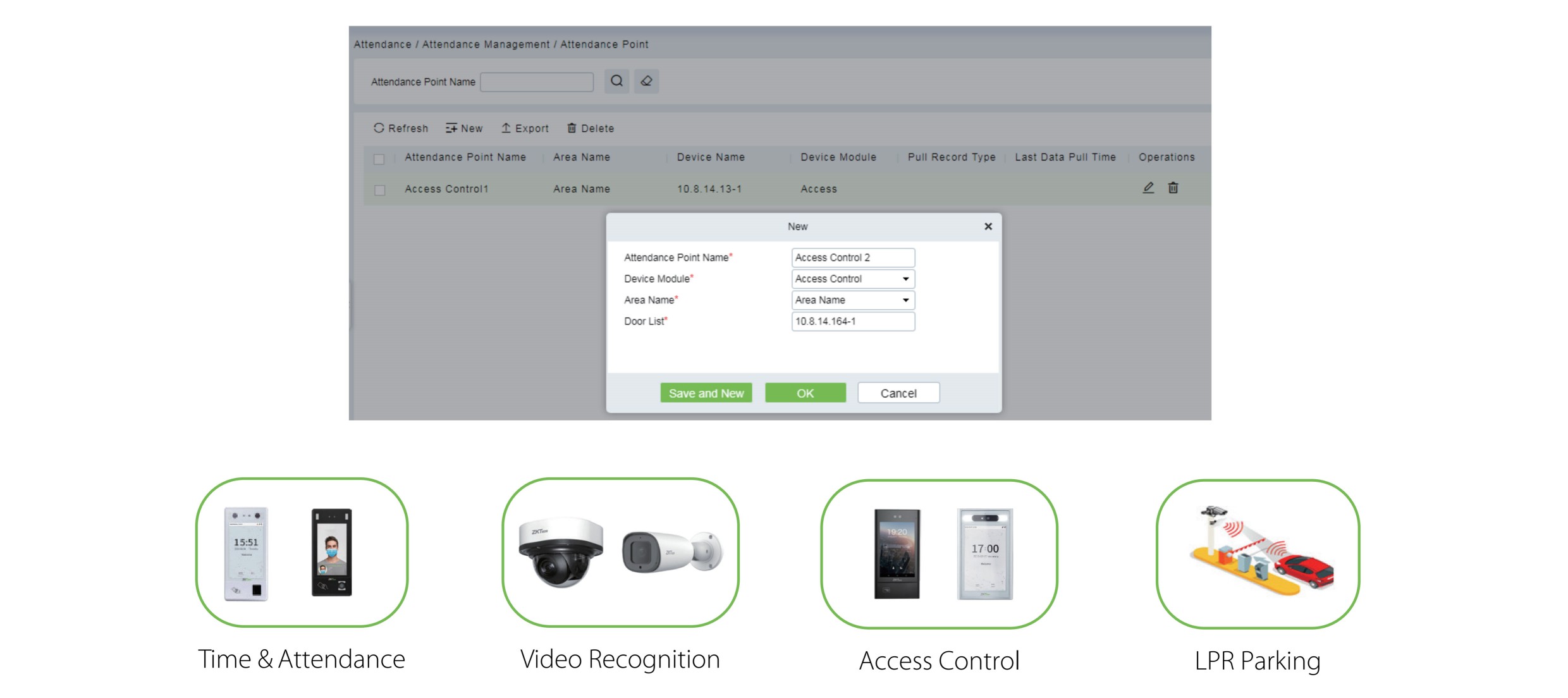Image resolution: width=1568 pixels, height=698 pixels.
Task: Click the Operations column header
Action: click(1167, 157)
